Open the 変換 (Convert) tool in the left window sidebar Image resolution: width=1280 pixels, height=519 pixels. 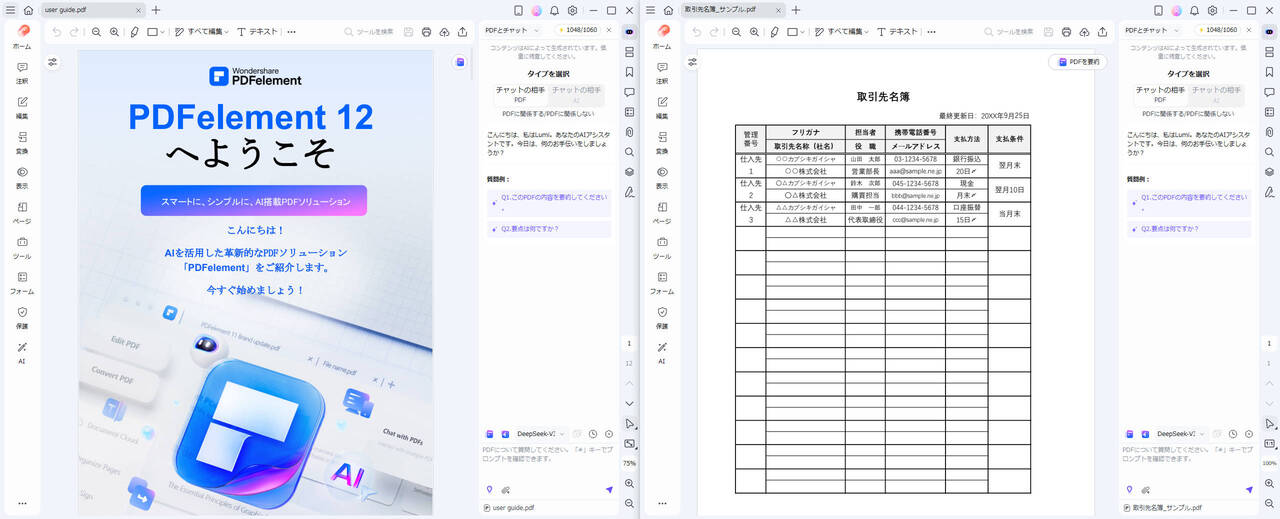pos(22,143)
